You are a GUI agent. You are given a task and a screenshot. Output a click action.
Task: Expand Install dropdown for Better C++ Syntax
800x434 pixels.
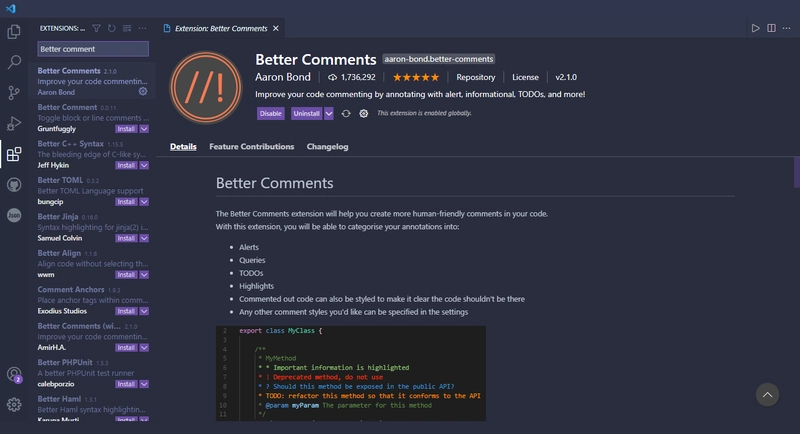click(144, 165)
